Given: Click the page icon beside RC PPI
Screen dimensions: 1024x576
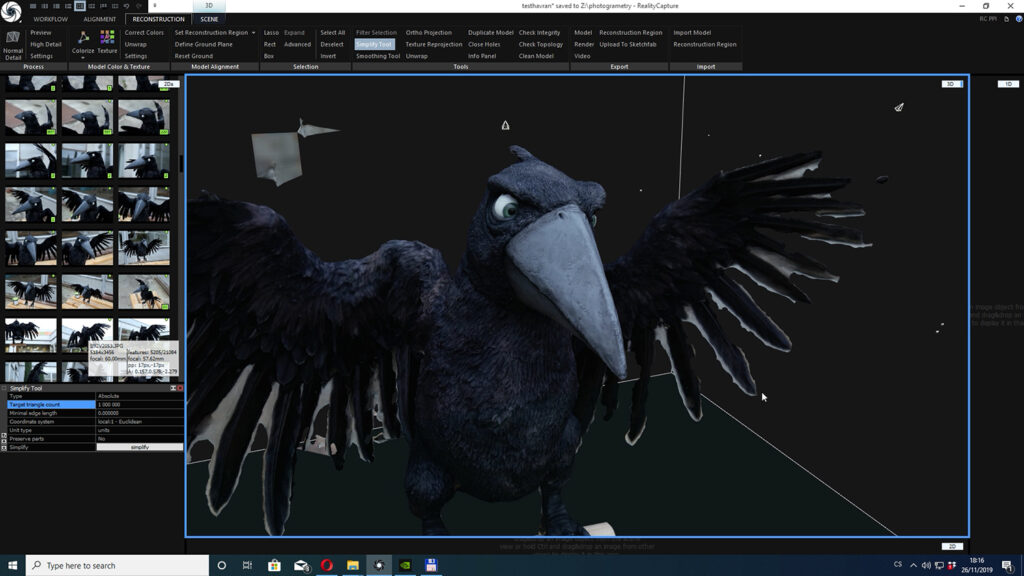Looking at the screenshot, I should click(x=1006, y=19).
